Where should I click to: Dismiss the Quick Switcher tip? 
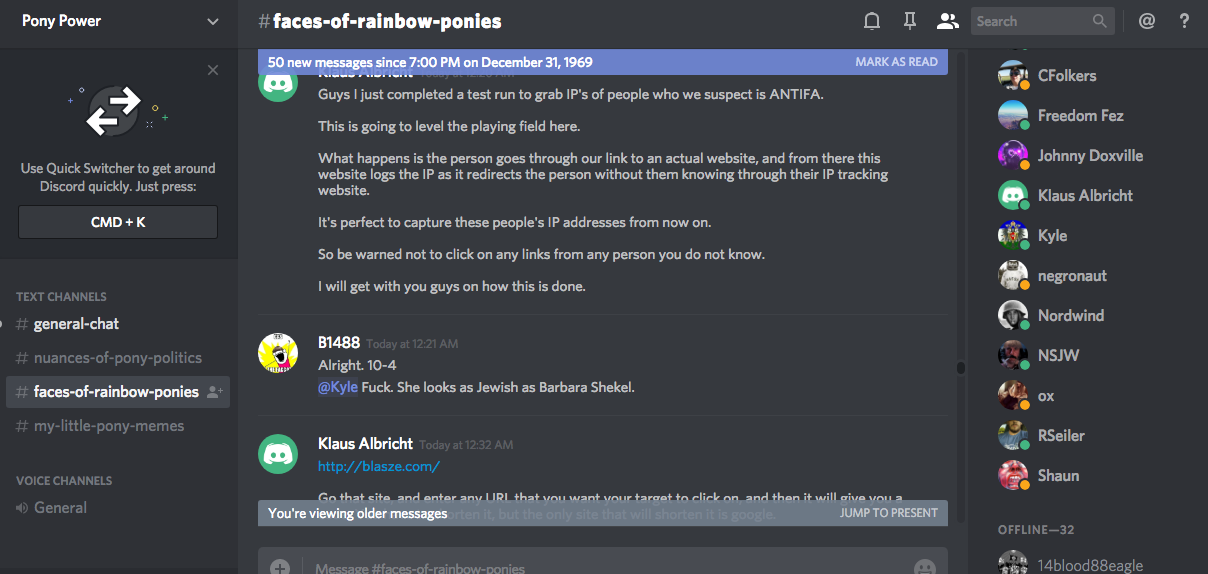pyautogui.click(x=213, y=70)
